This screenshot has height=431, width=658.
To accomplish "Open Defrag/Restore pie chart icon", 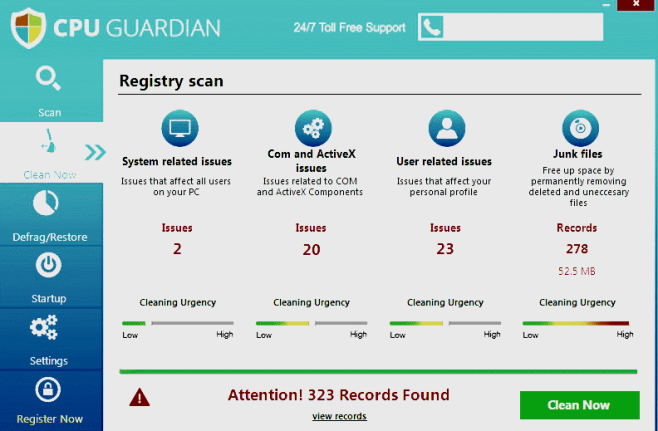I will pyautogui.click(x=49, y=204).
